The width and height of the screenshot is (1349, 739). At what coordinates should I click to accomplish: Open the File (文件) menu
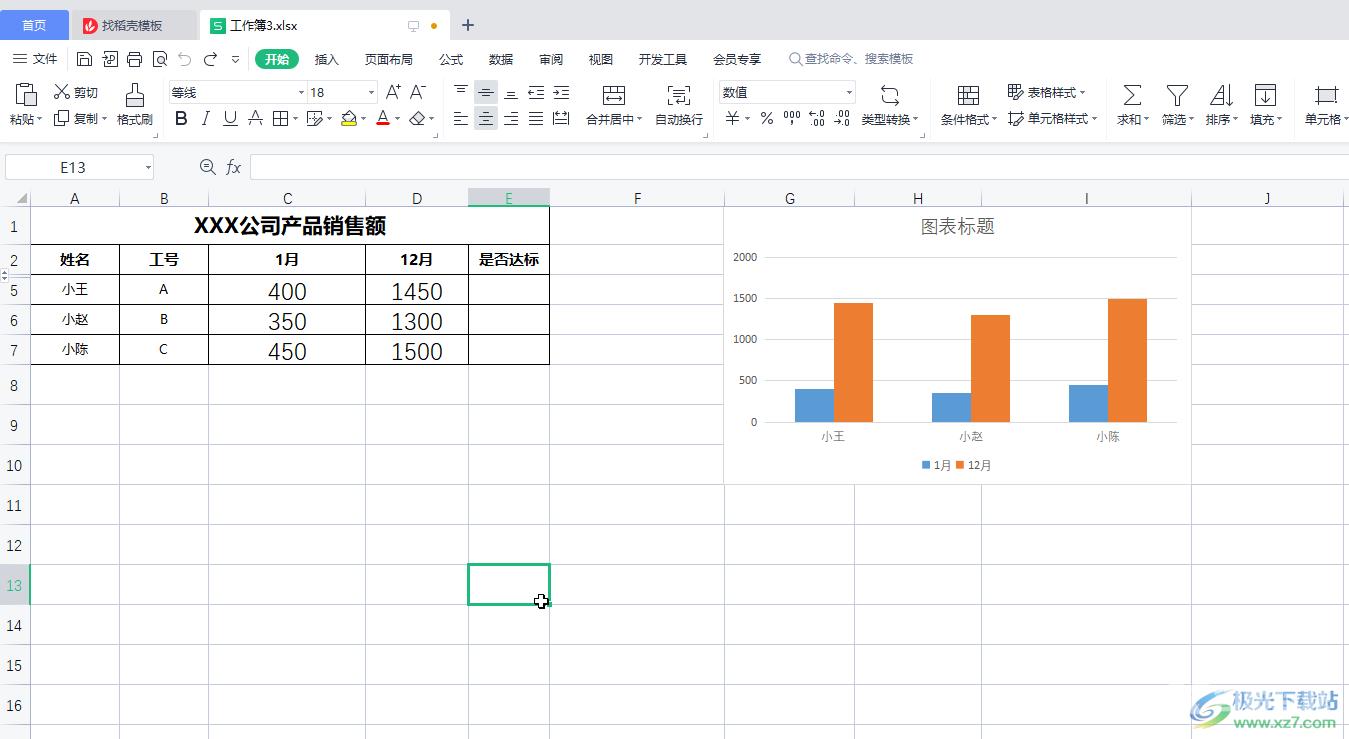pyautogui.click(x=36, y=59)
